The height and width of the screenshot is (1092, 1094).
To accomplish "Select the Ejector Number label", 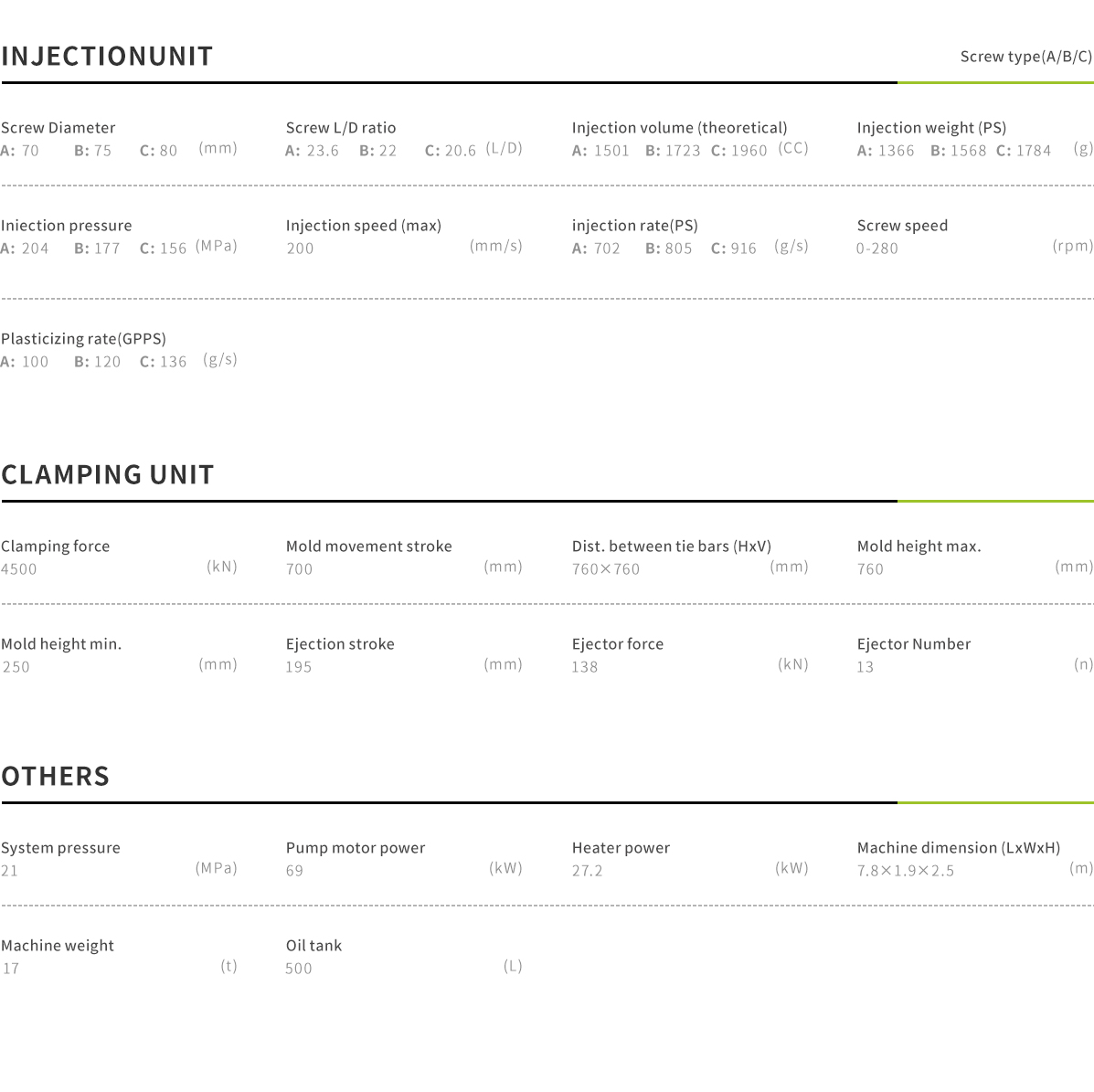I will 914,644.
